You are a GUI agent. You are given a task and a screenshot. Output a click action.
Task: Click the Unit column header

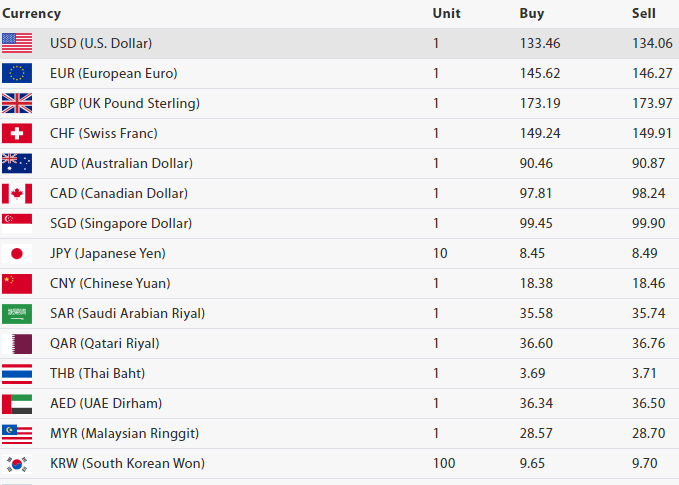click(446, 14)
